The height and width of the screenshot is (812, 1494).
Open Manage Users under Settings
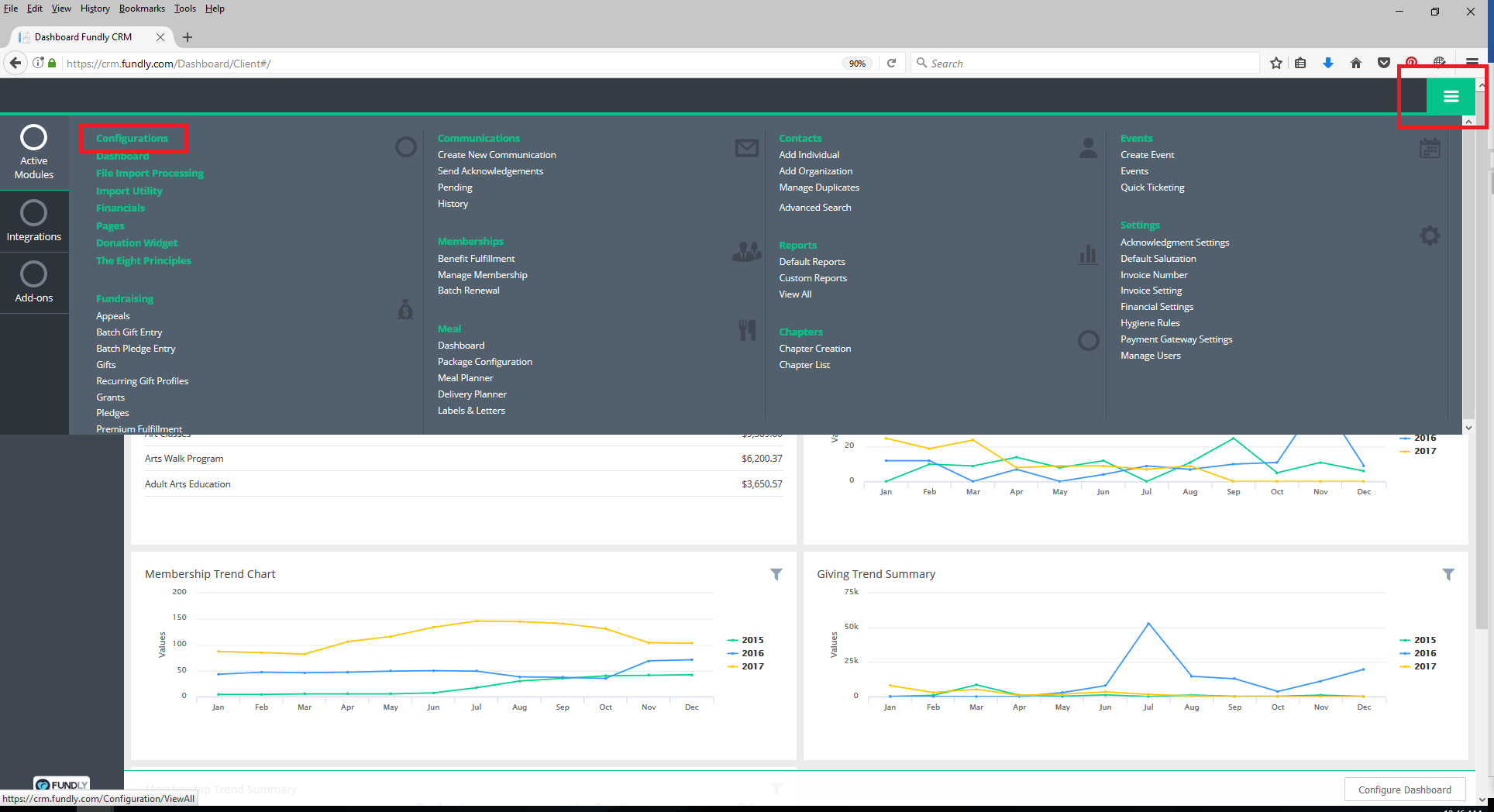coord(1150,356)
